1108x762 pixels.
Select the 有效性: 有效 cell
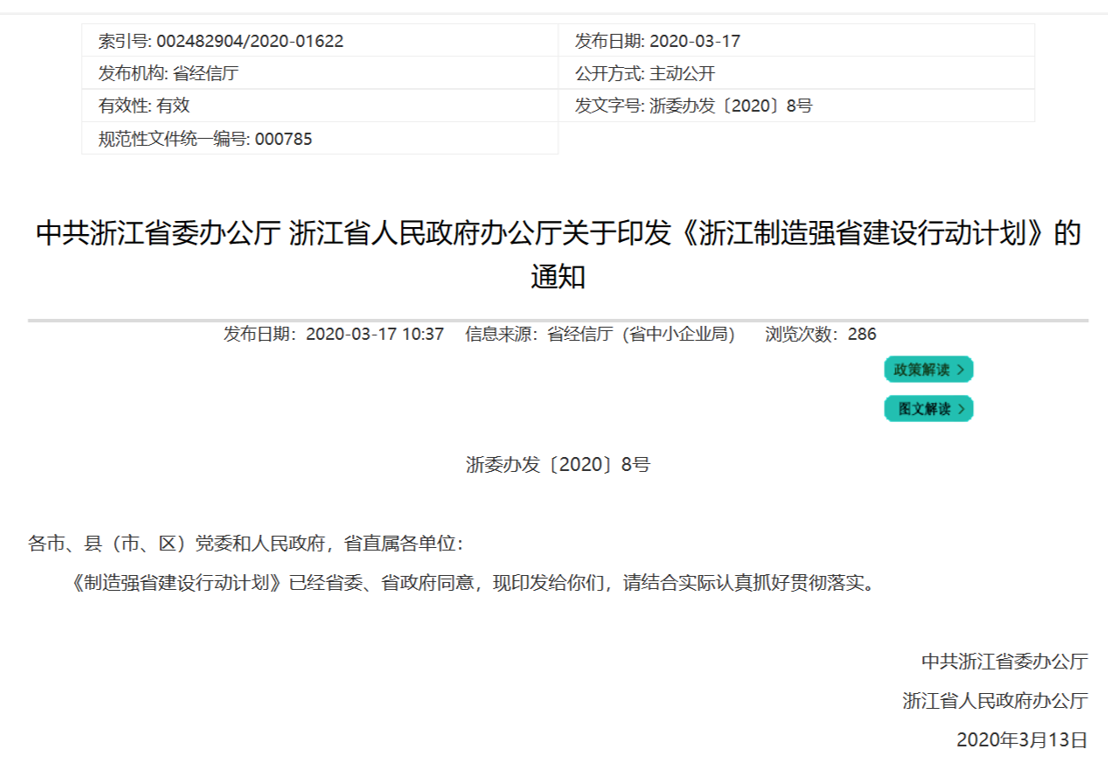click(320, 105)
